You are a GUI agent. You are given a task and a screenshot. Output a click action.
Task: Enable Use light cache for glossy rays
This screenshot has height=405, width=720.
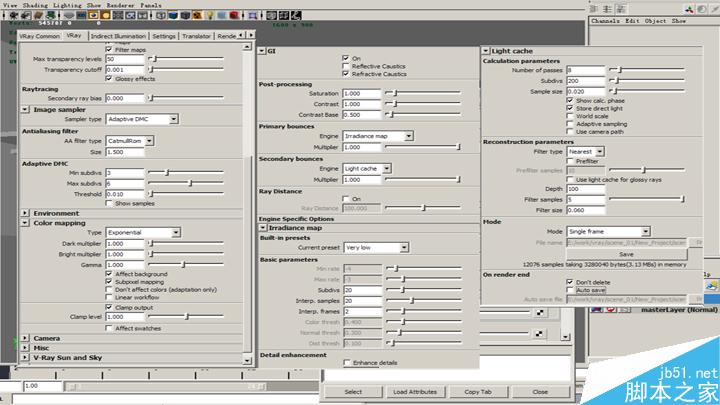point(570,180)
